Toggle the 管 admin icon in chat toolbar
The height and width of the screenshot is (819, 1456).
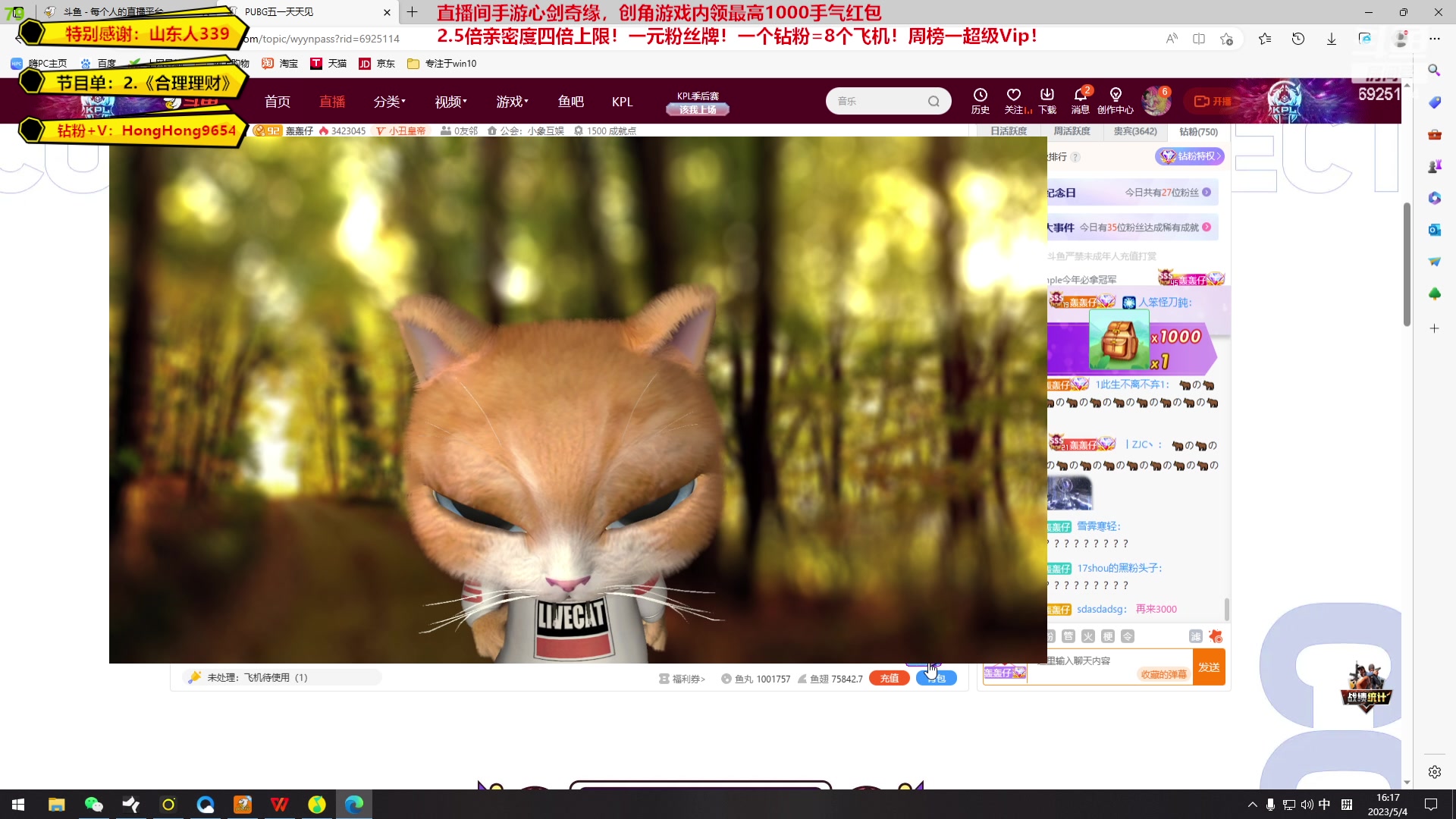click(1068, 636)
